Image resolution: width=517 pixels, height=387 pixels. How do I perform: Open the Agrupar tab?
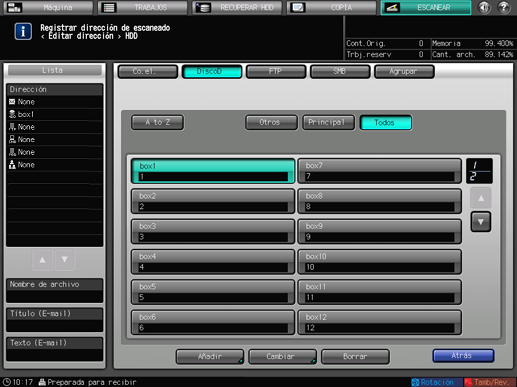(x=404, y=72)
